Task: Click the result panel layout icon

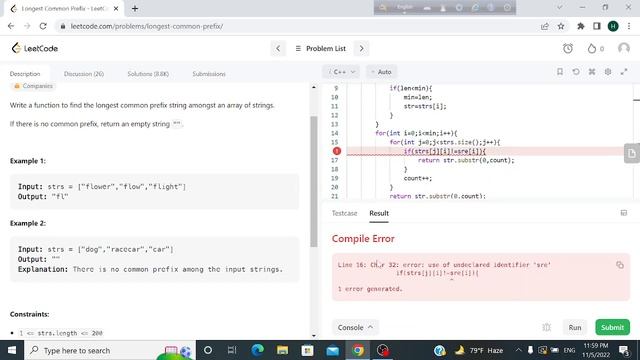Action: 624,213
